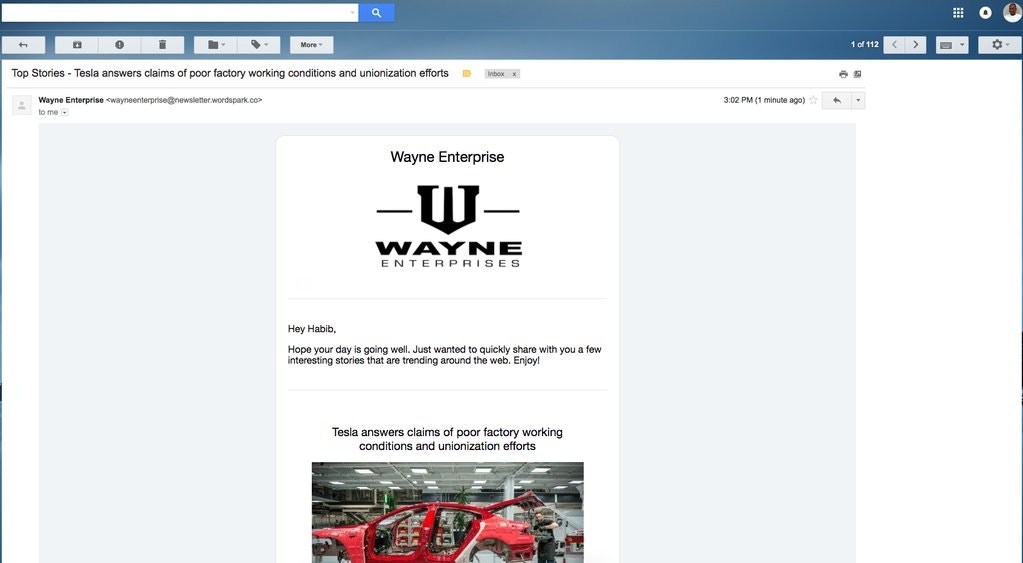The image size is (1023, 563).
Task: Click sender name Wayne Enterprise
Action: (70, 100)
